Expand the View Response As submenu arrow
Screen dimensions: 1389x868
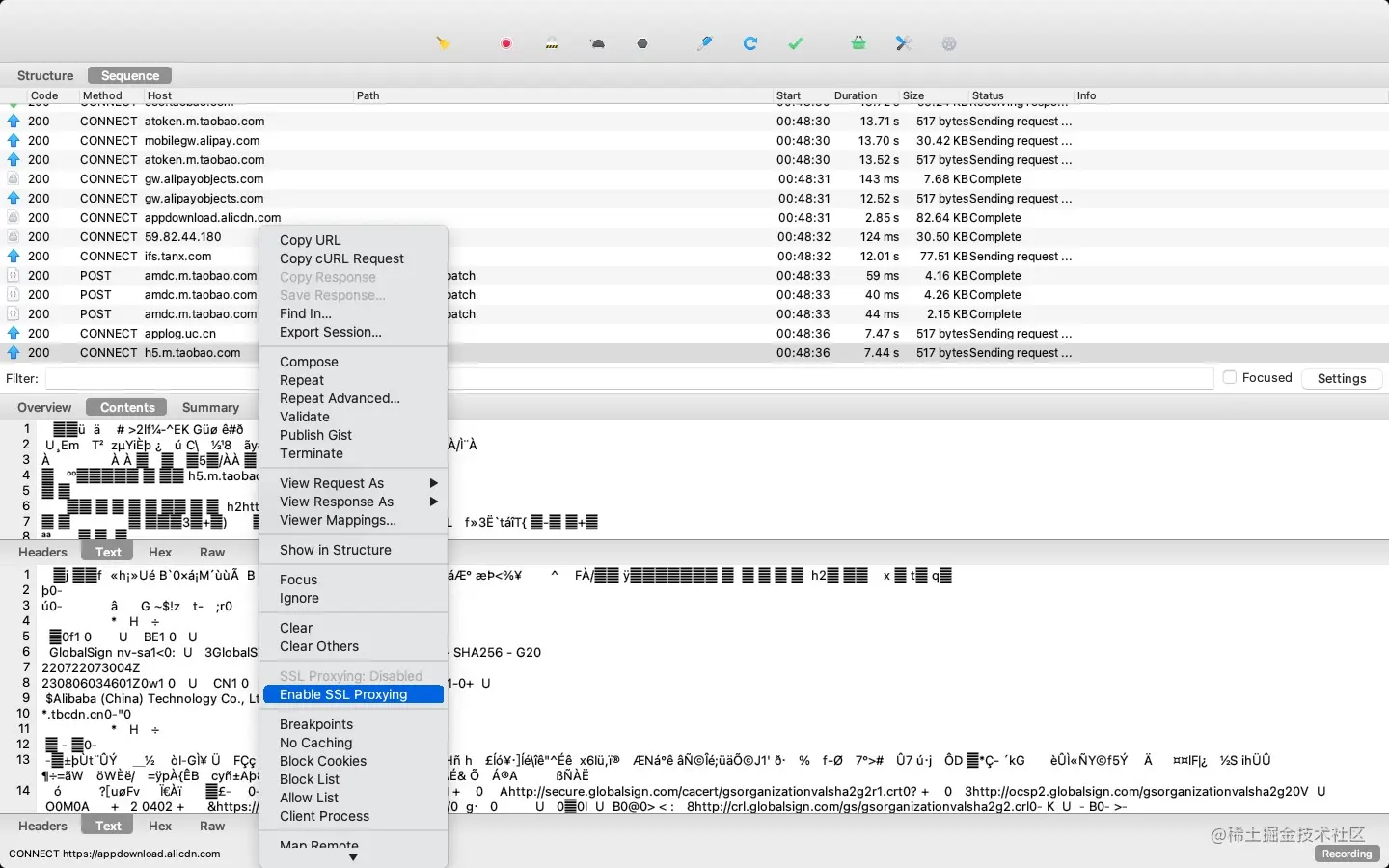click(x=434, y=502)
